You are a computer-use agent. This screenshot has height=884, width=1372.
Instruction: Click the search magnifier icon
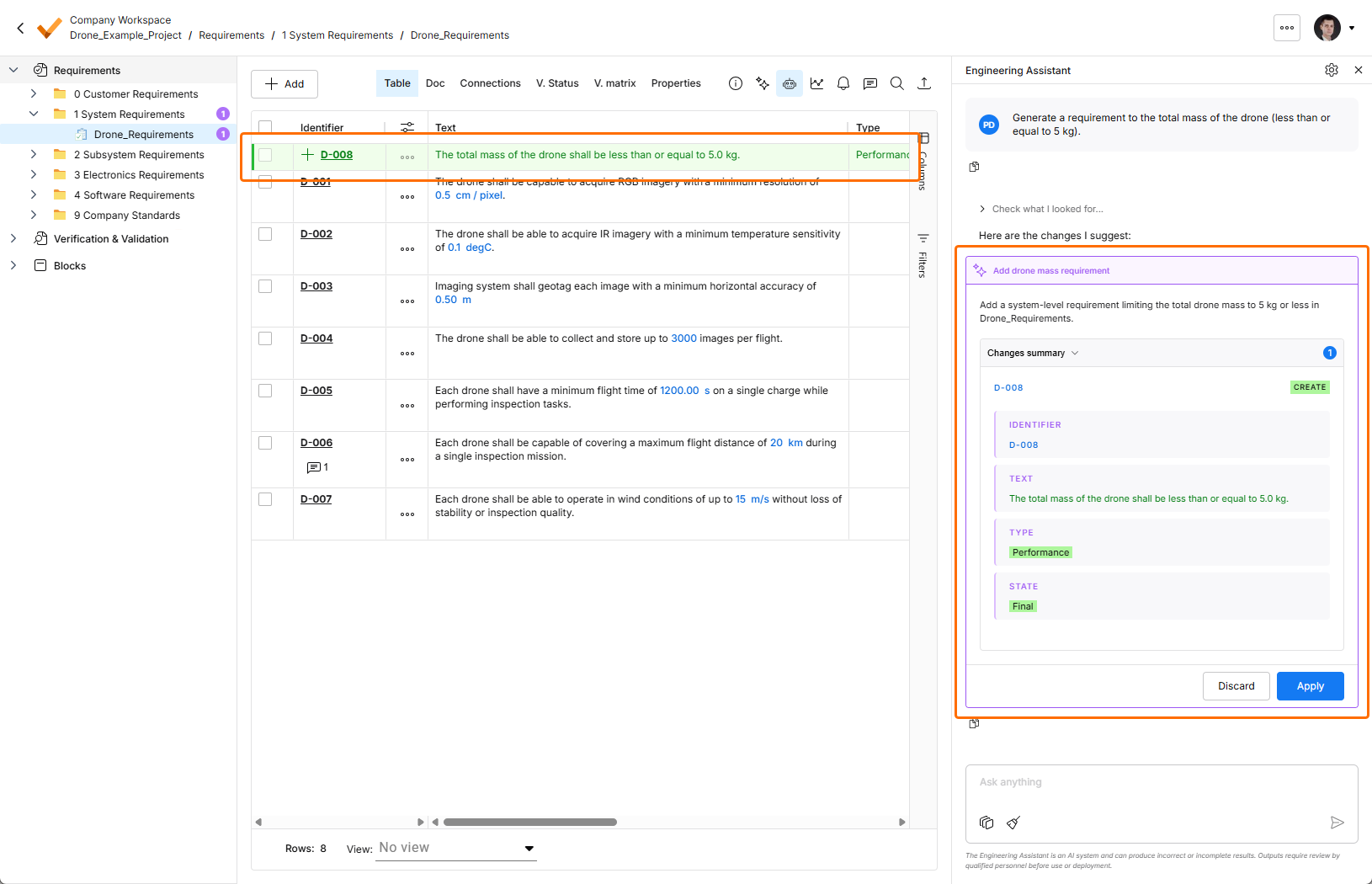click(897, 83)
